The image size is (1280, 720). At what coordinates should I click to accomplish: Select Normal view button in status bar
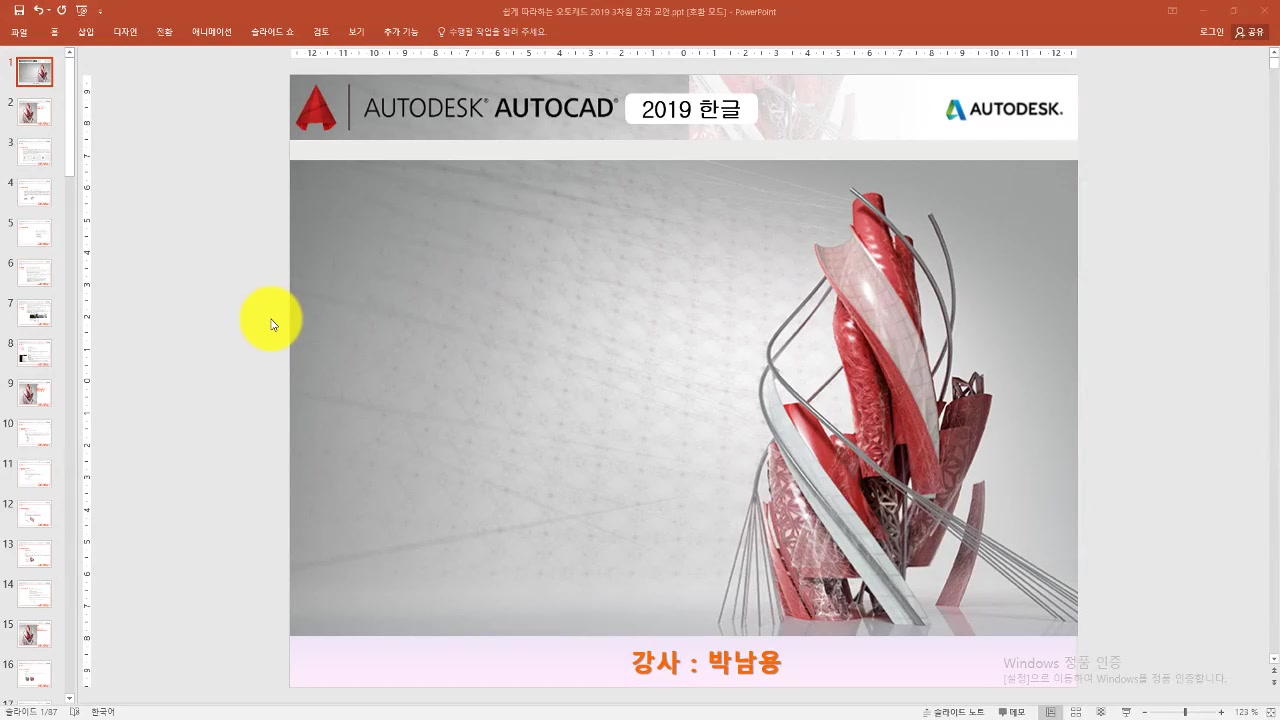(1050, 712)
